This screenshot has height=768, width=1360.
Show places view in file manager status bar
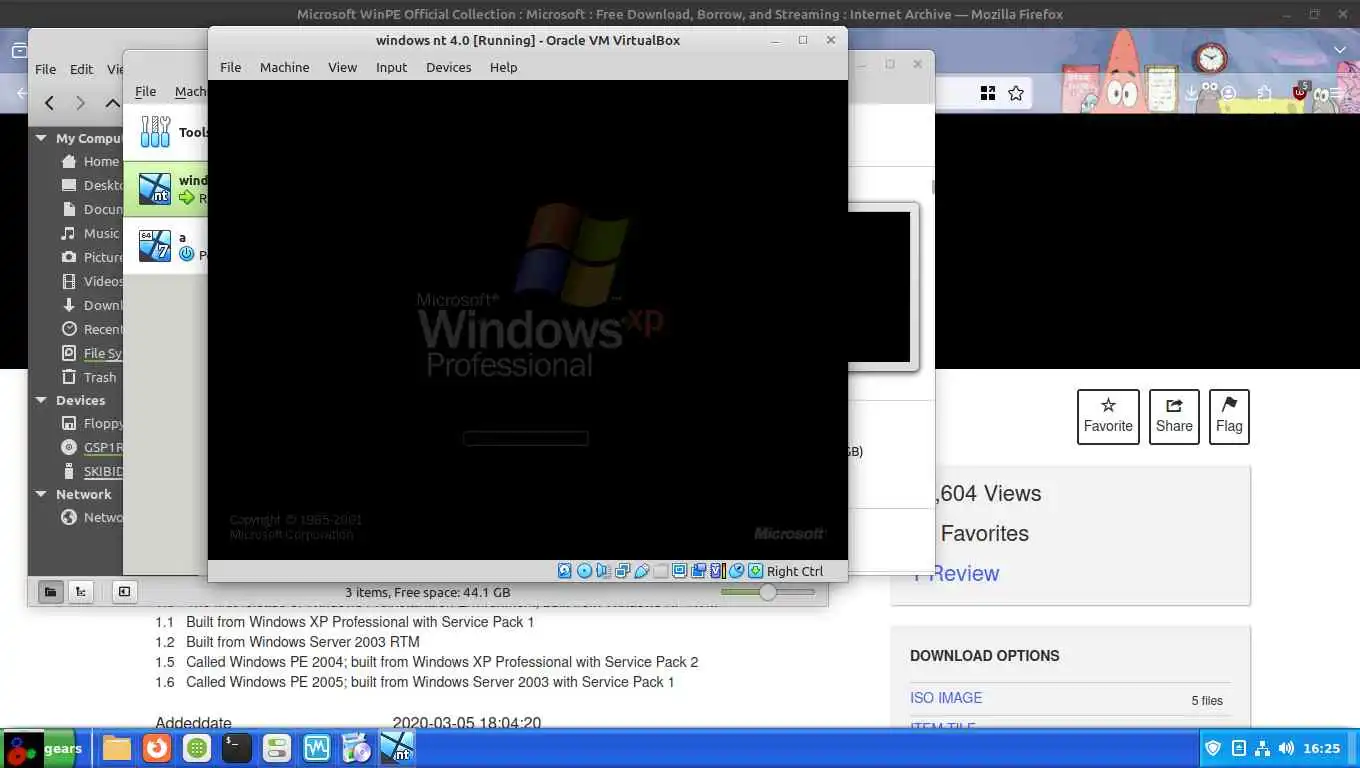tap(51, 592)
